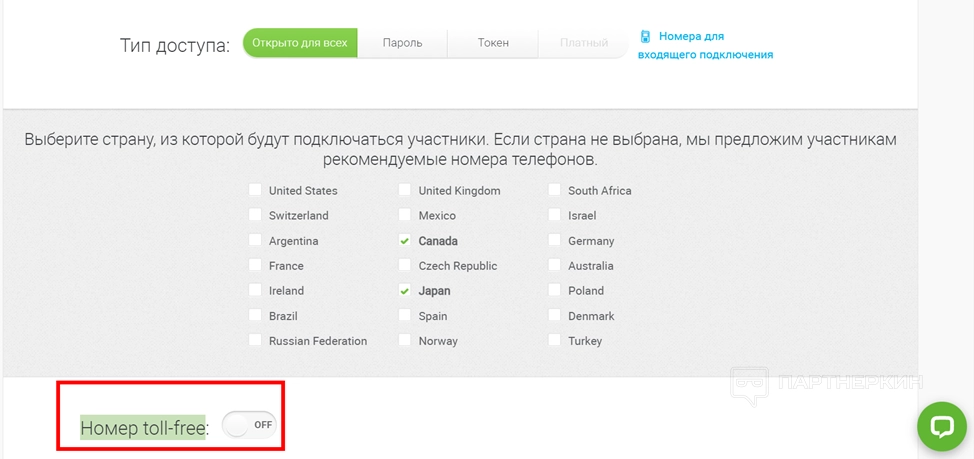Check the Germany checkbox
This screenshot has width=974, height=459.
[x=555, y=240]
